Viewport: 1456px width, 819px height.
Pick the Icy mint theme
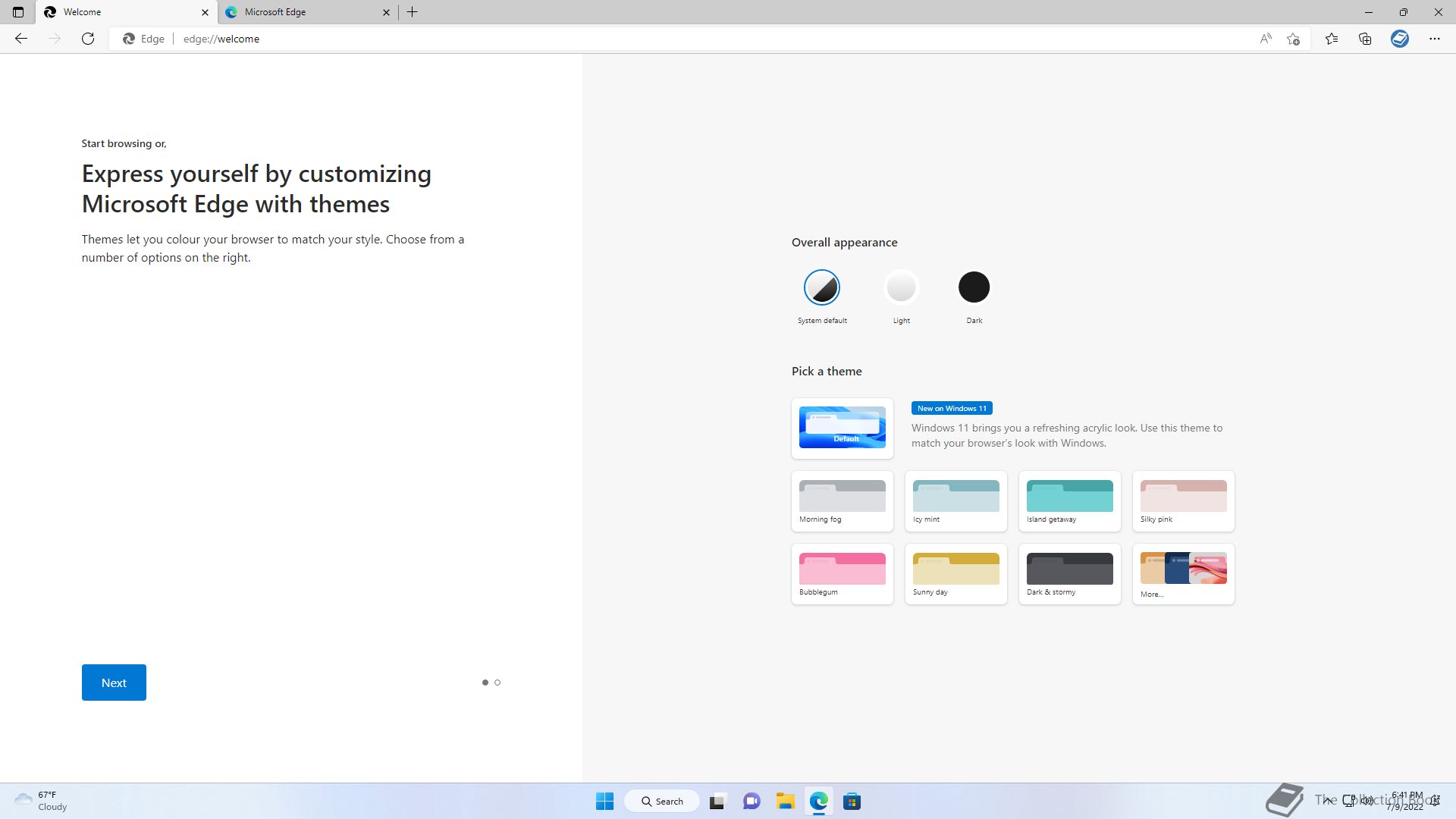[x=956, y=501]
